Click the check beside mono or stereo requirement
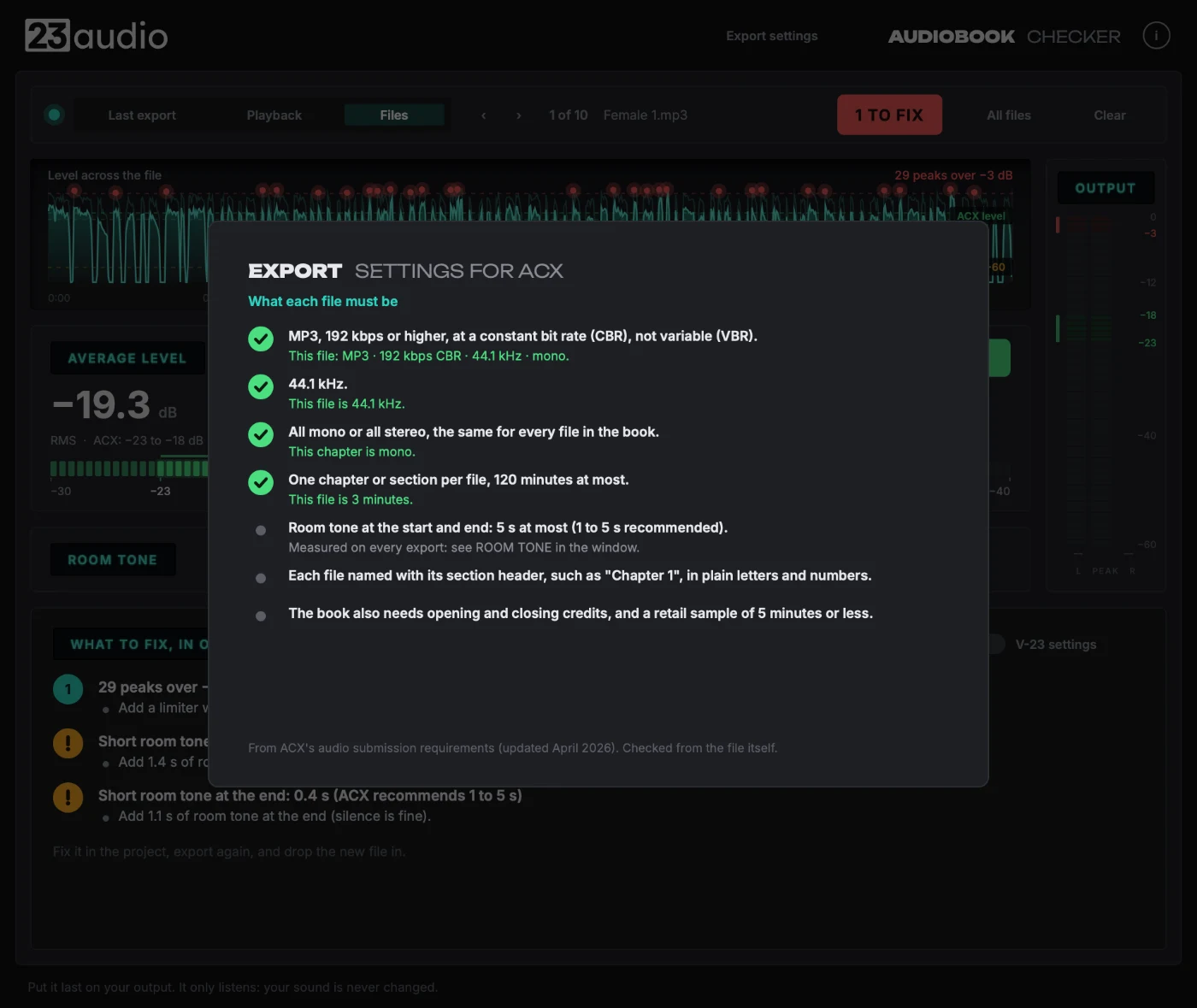 (x=261, y=434)
